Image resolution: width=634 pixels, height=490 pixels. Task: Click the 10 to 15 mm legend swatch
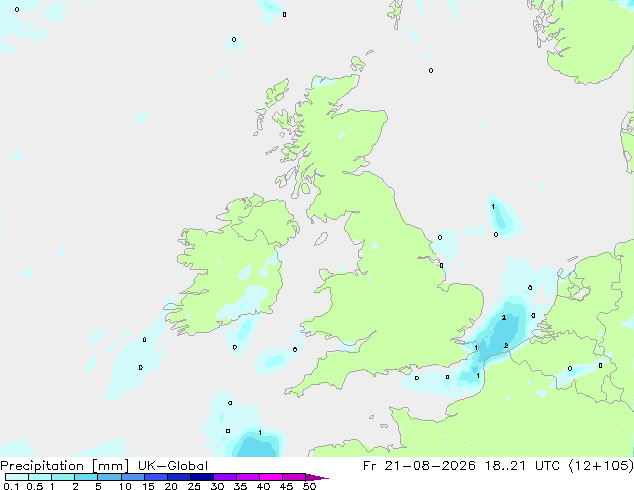coord(133,477)
